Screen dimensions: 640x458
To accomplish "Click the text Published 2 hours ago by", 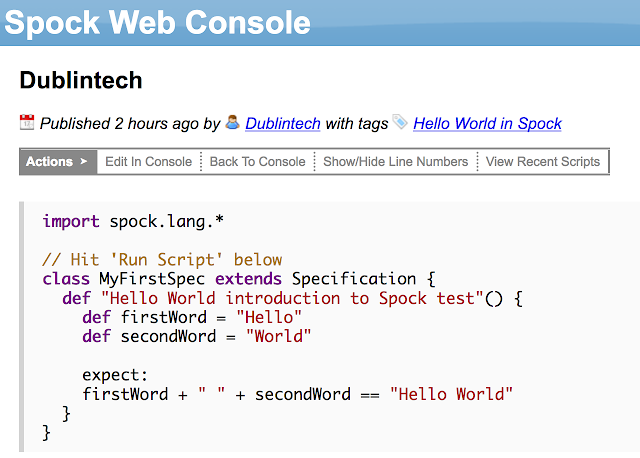I will 130,124.
